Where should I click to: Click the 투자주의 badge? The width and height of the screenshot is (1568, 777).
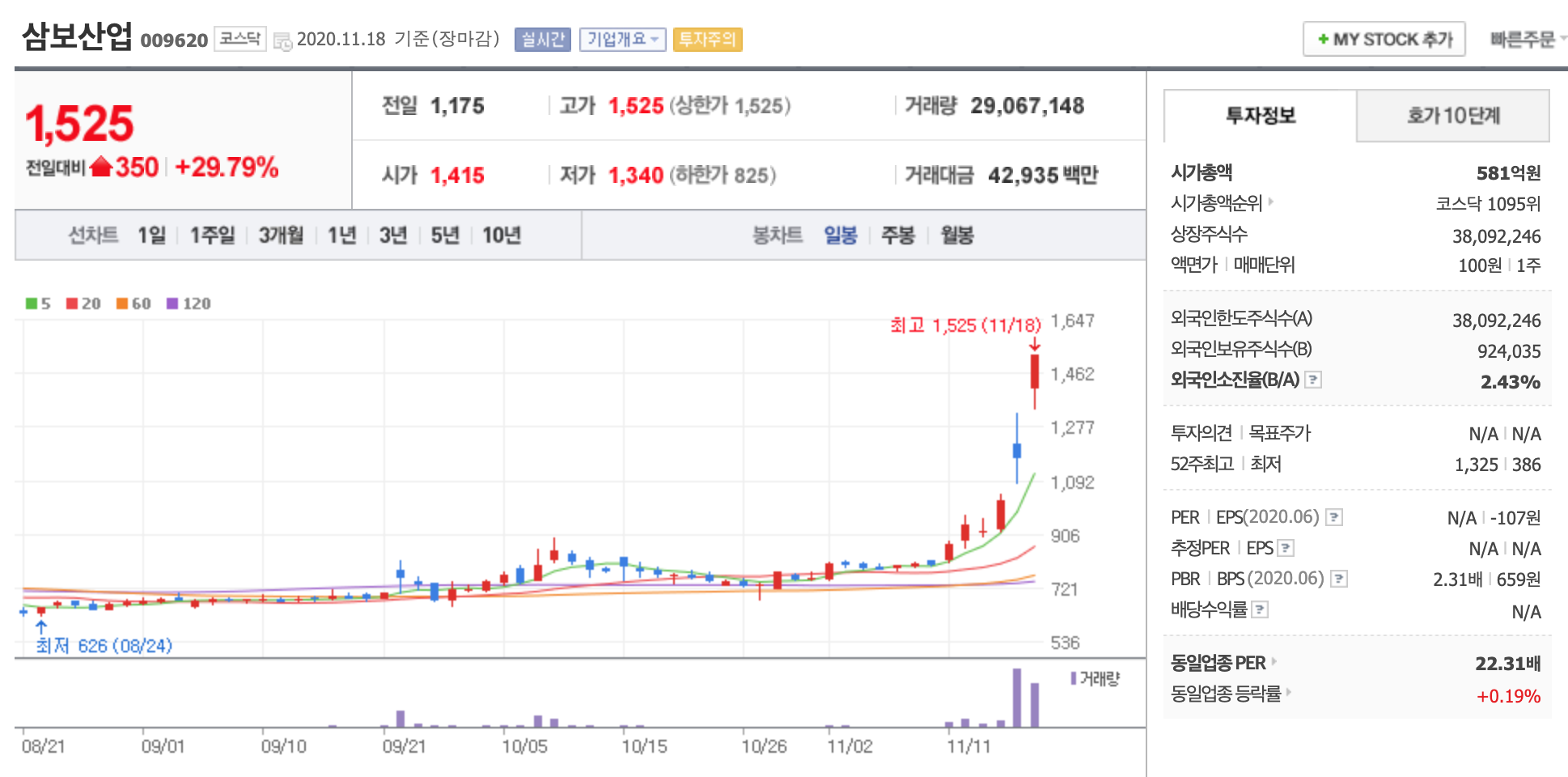[x=707, y=40]
